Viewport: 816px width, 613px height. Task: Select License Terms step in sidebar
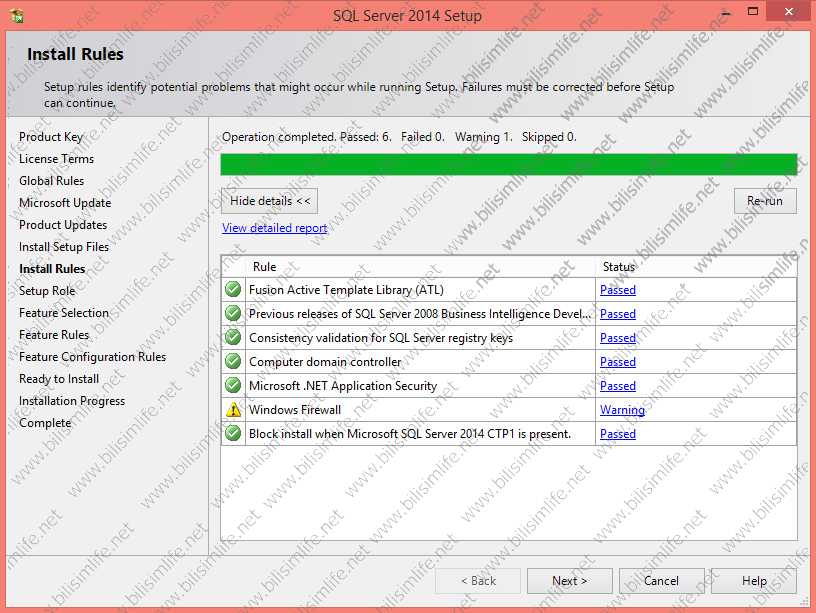(x=56, y=159)
